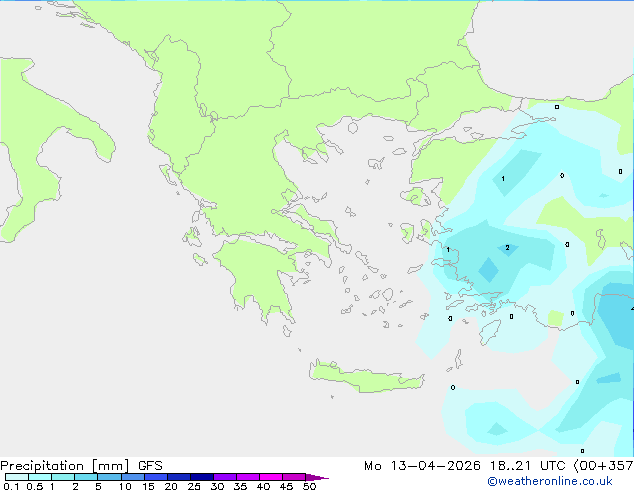This screenshot has width=634, height=490.
Task: Click the "50" legend label
Action: coord(309,486)
